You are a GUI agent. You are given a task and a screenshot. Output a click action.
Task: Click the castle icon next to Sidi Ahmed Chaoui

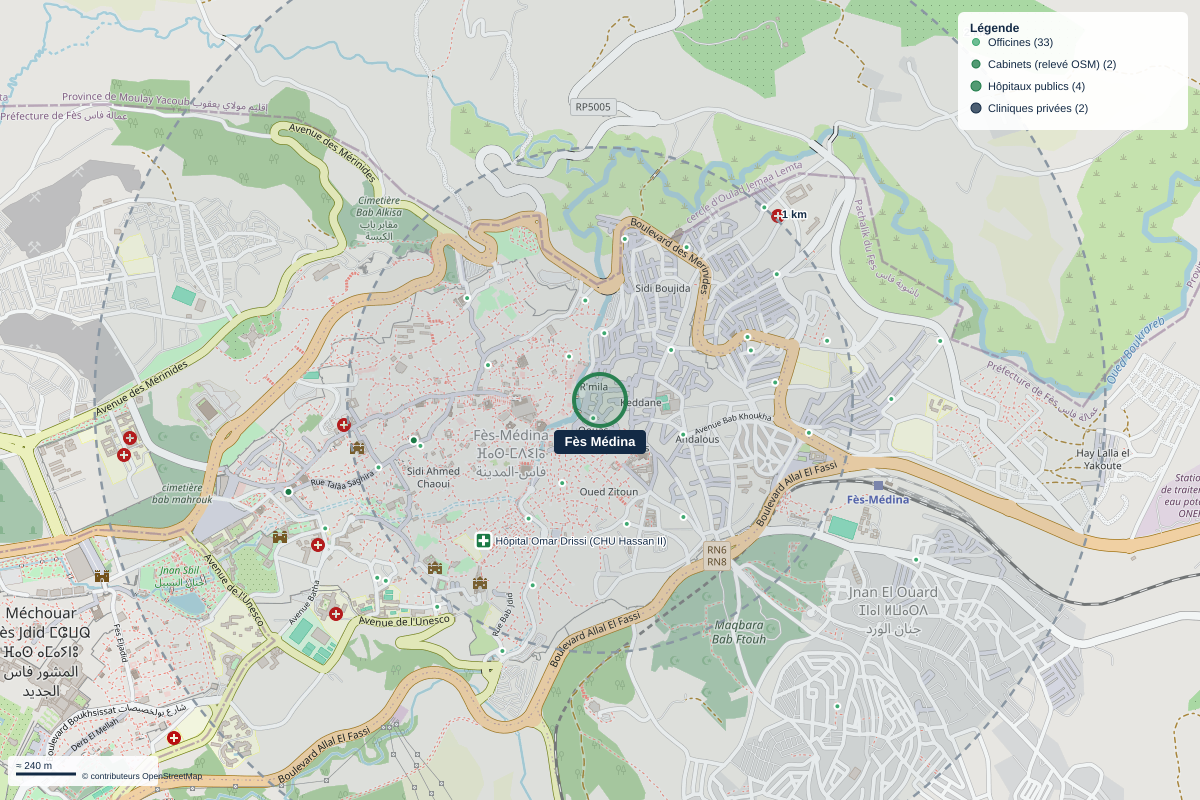coord(357,448)
